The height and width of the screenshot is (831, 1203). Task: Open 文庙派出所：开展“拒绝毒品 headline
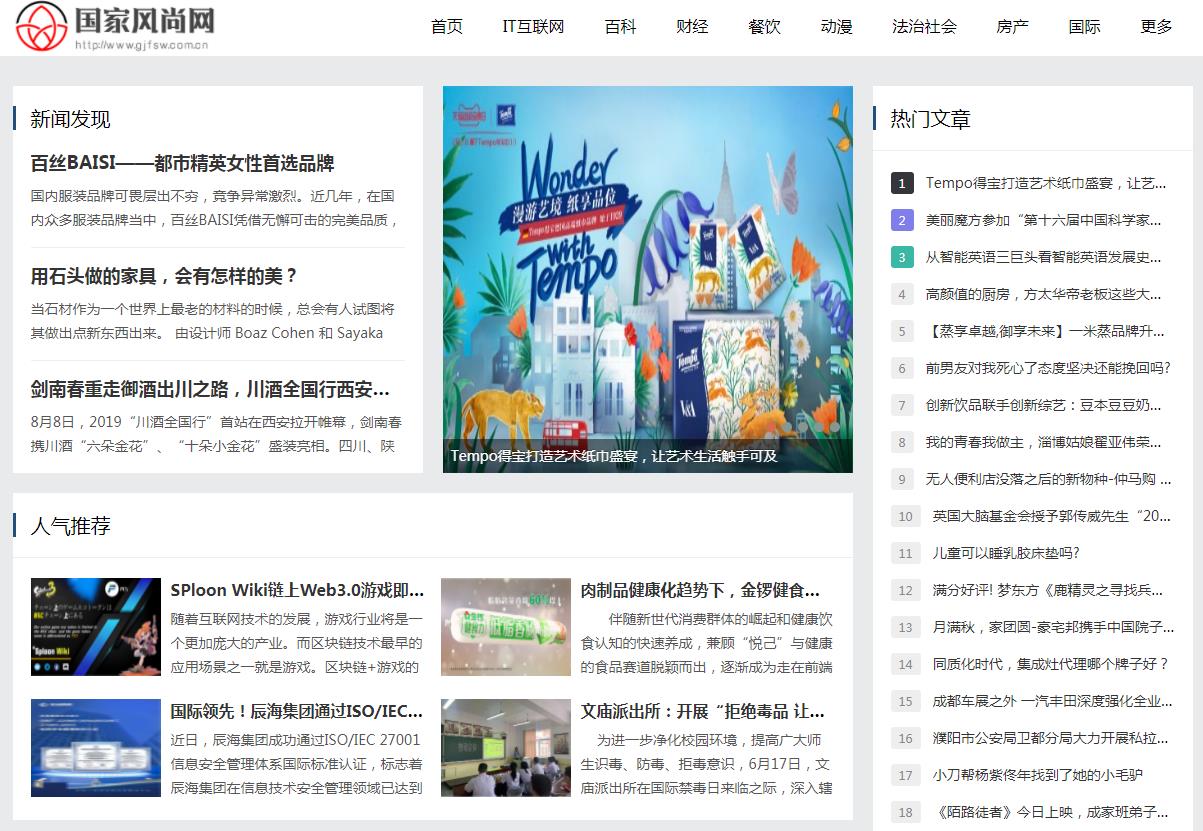point(703,711)
